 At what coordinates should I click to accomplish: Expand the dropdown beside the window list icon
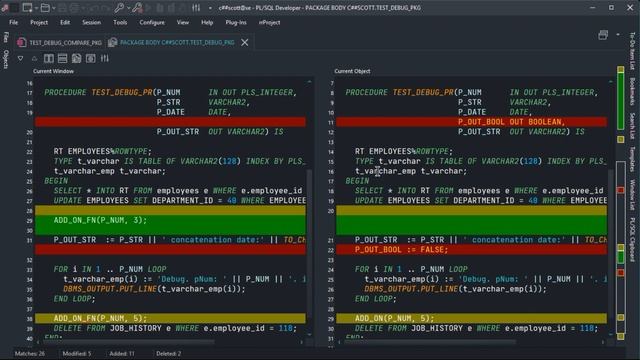pos(618,35)
